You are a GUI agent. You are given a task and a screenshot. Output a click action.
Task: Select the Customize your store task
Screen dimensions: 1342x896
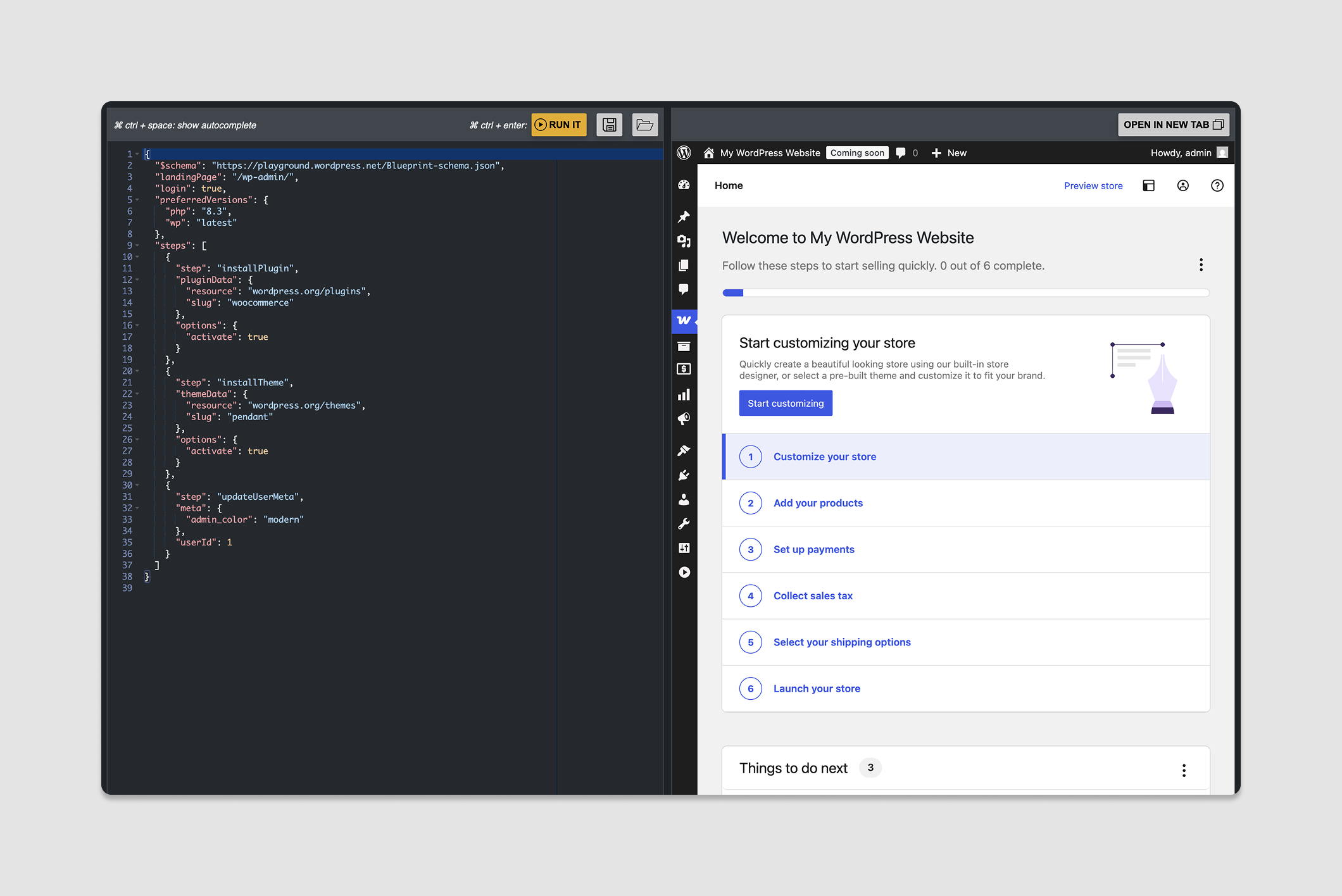(966, 456)
